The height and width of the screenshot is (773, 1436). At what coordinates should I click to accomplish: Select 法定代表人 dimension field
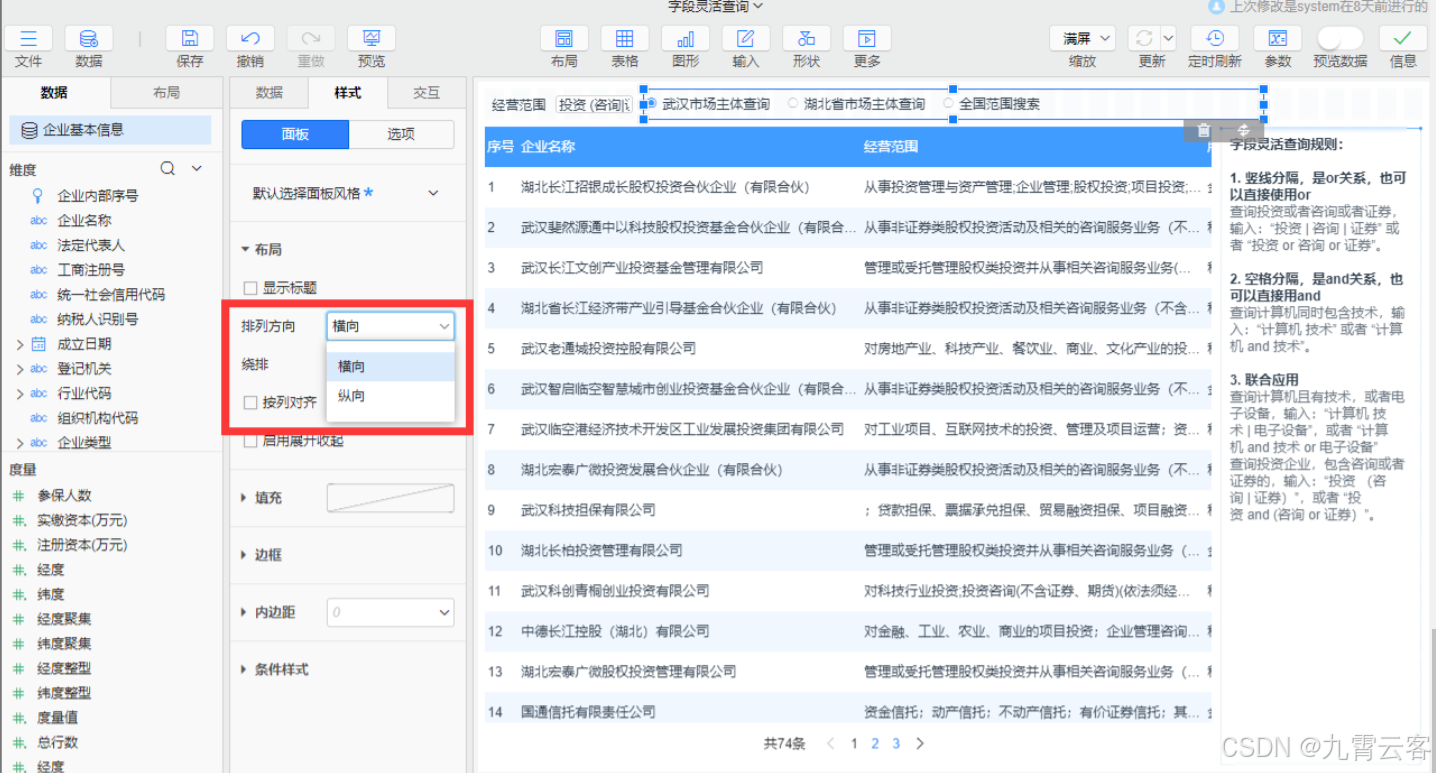coord(91,245)
